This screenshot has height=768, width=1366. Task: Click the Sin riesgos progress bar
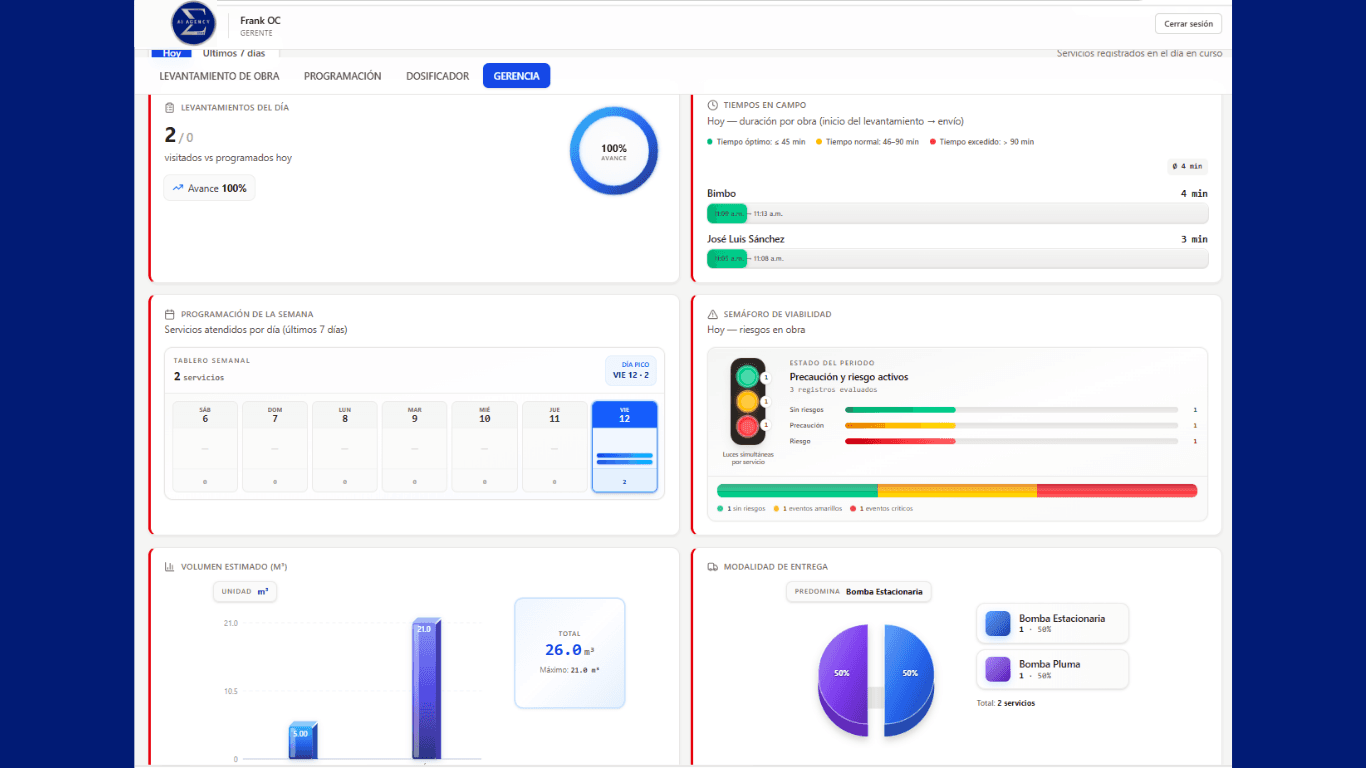(1011, 410)
